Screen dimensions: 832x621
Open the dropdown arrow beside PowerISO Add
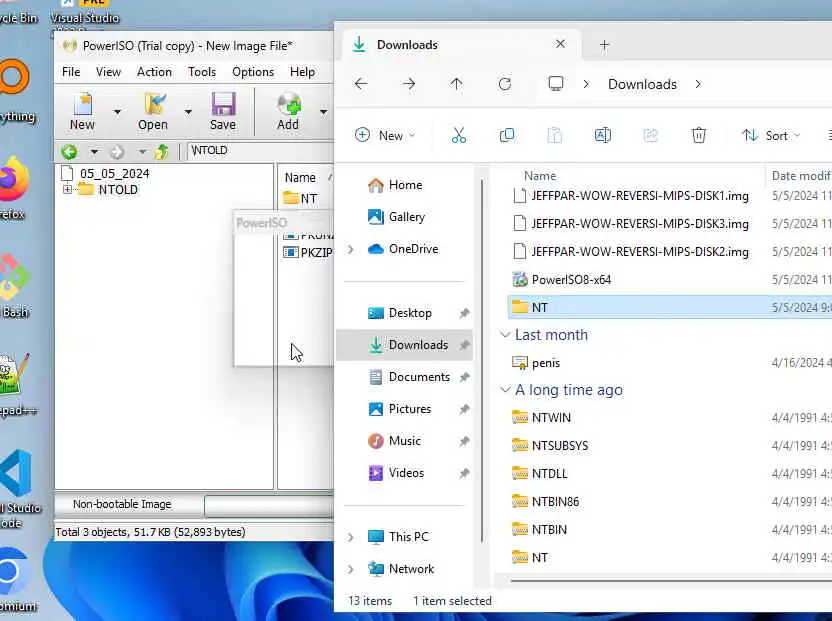[x=323, y=111]
